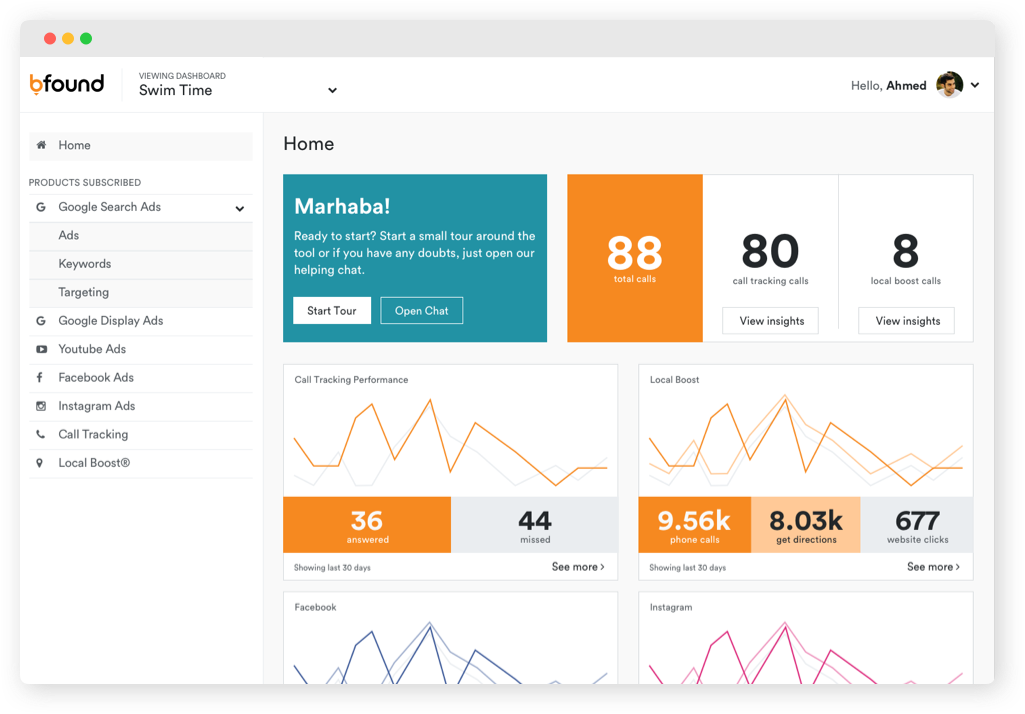Click the 80 call tracking calls figure
1025x714 pixels.
click(x=770, y=252)
